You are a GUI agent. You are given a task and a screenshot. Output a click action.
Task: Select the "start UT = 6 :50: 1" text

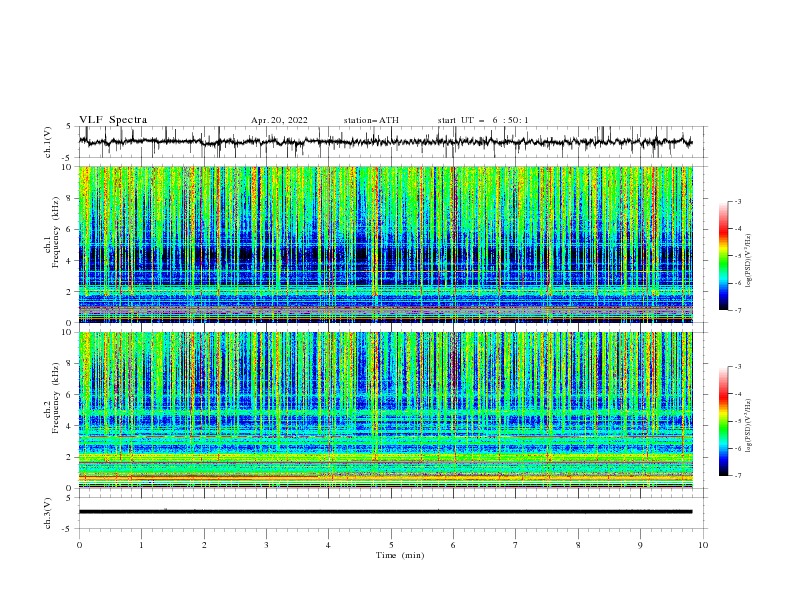[x=483, y=120]
